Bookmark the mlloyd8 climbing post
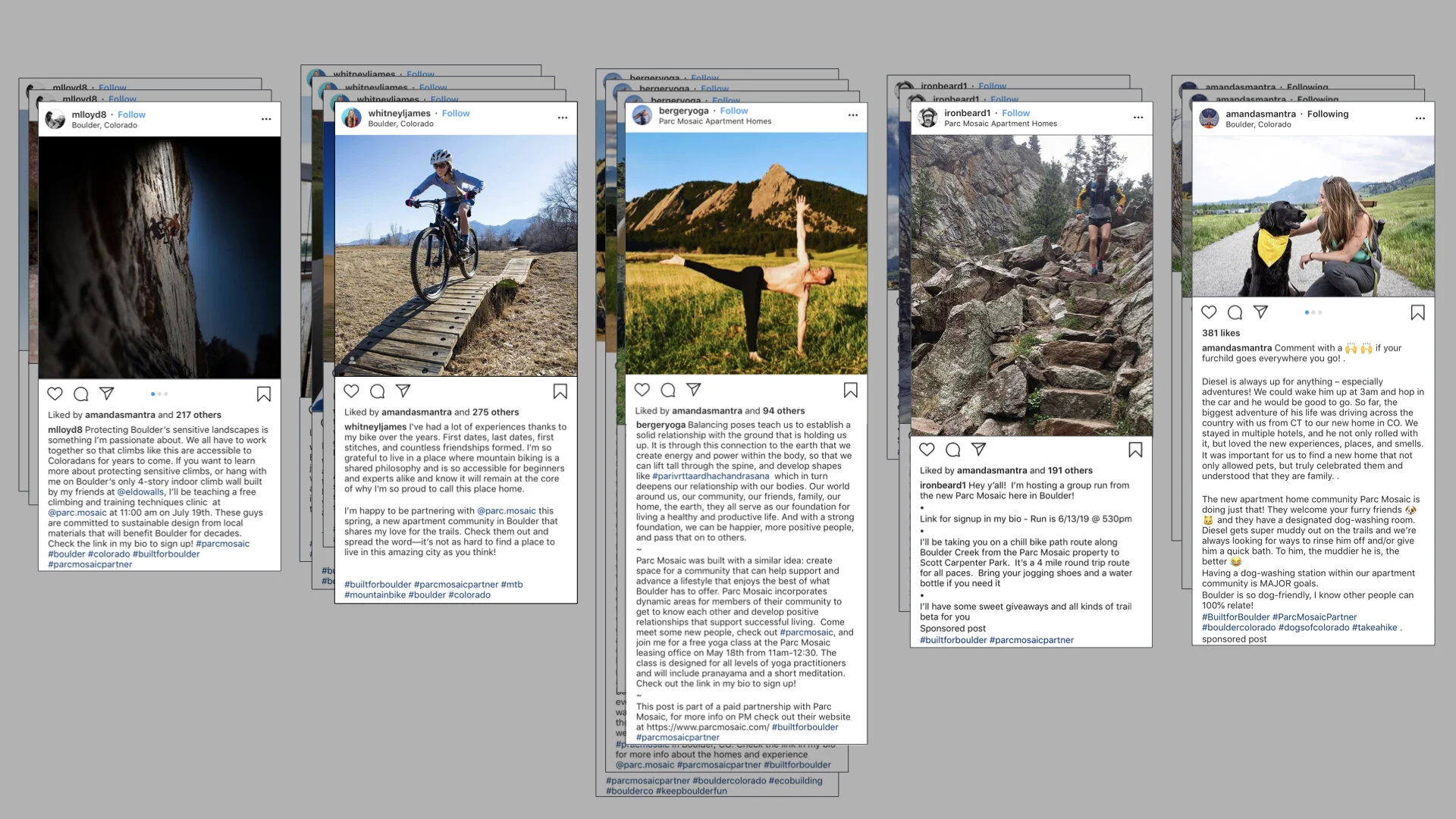This screenshot has height=819, width=1456. tap(263, 394)
